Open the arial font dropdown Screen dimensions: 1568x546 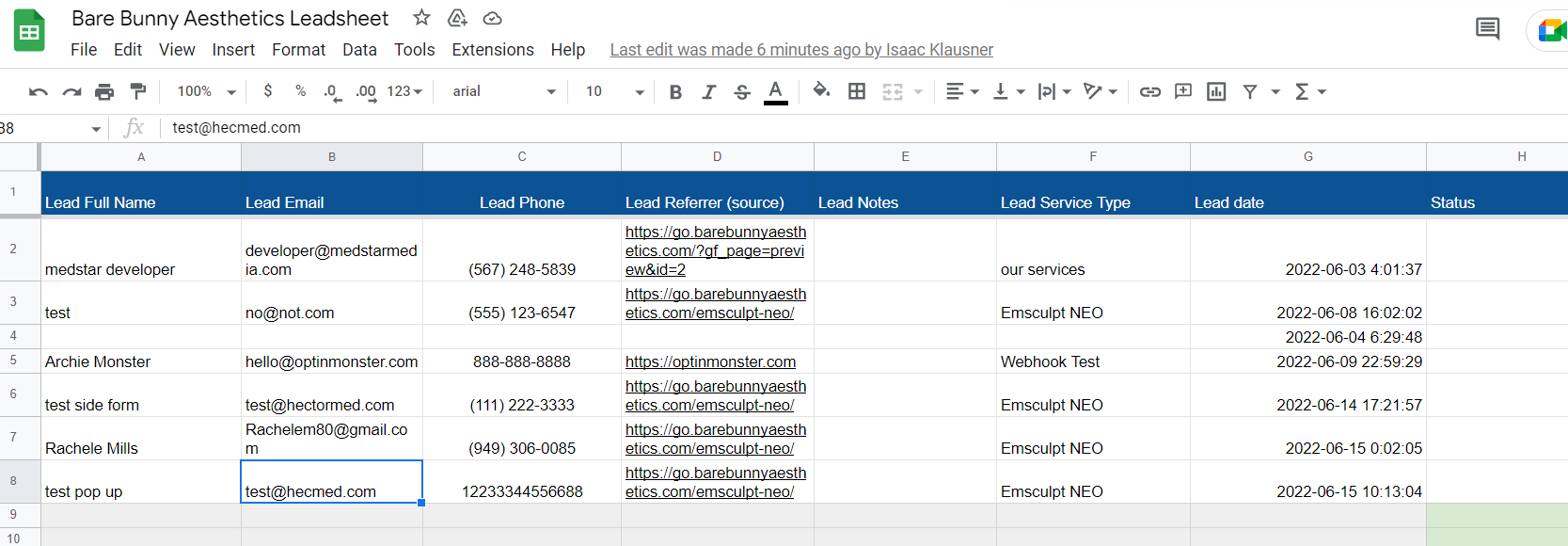pos(504,91)
